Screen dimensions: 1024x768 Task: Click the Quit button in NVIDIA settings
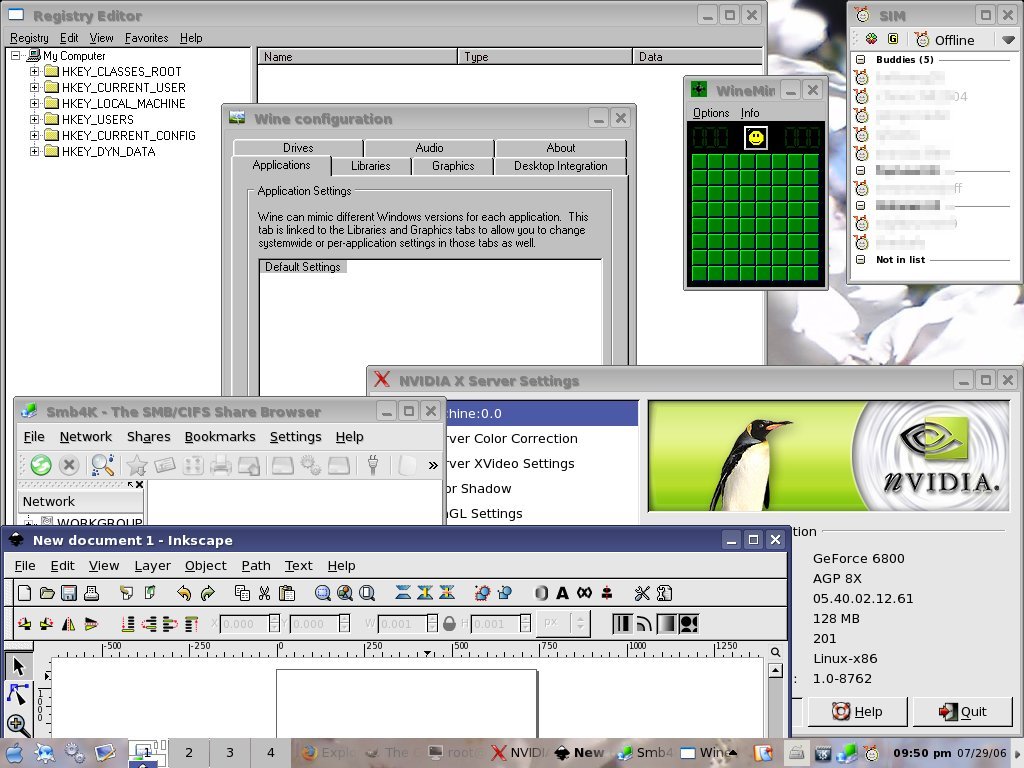(x=962, y=711)
